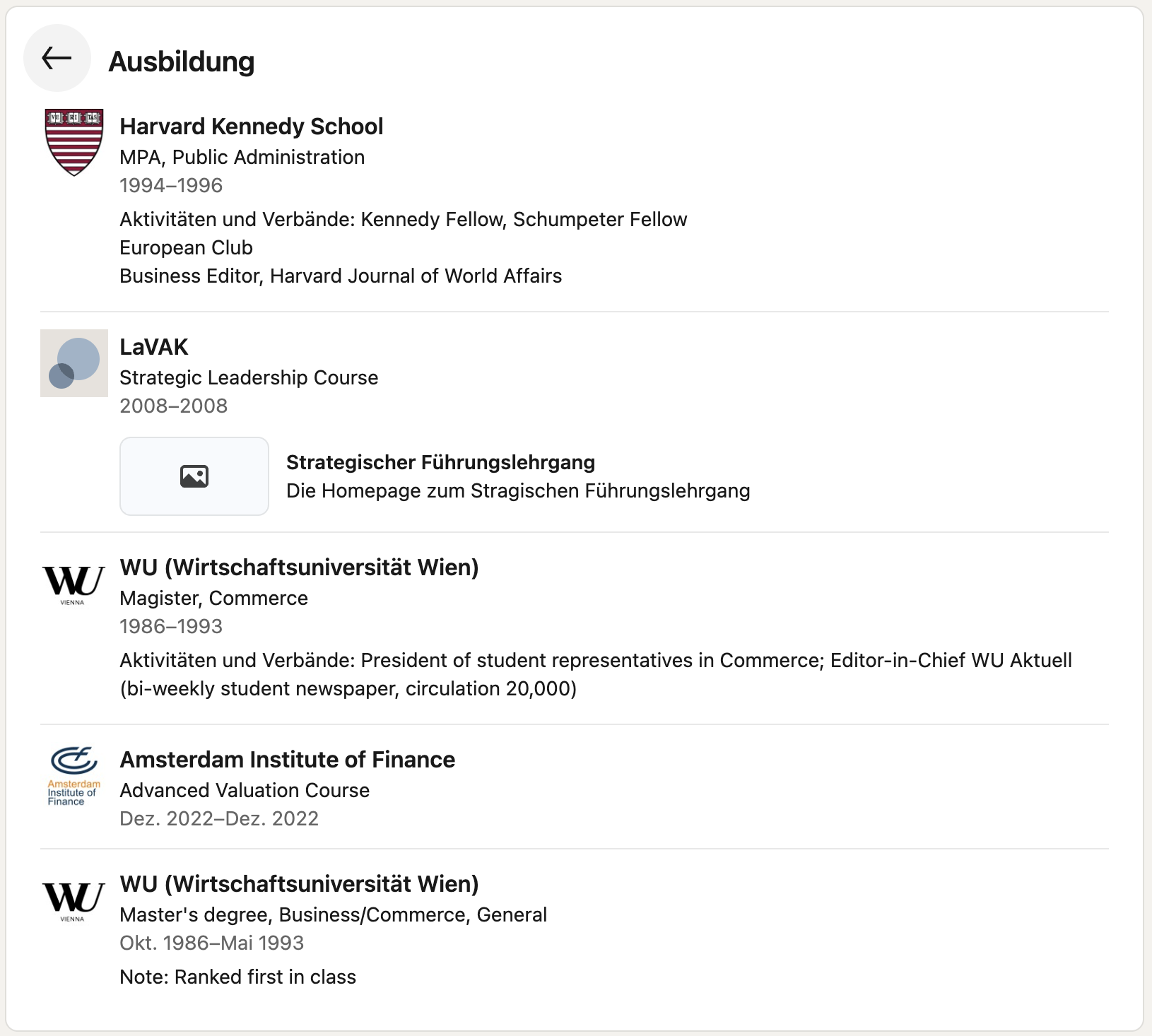
Task: Go back using the arrow button
Action: pyautogui.click(x=57, y=58)
